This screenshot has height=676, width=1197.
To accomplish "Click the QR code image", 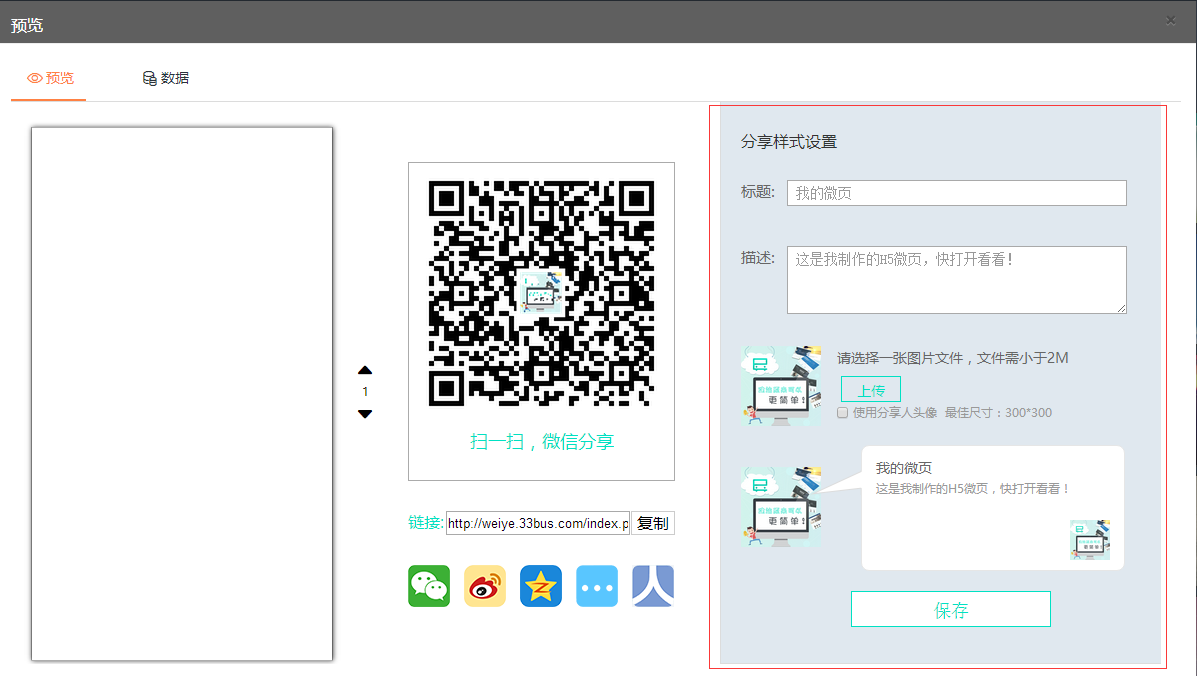I will point(541,294).
